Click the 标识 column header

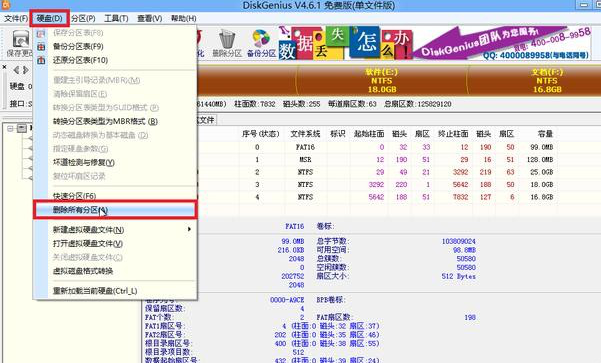(337, 134)
